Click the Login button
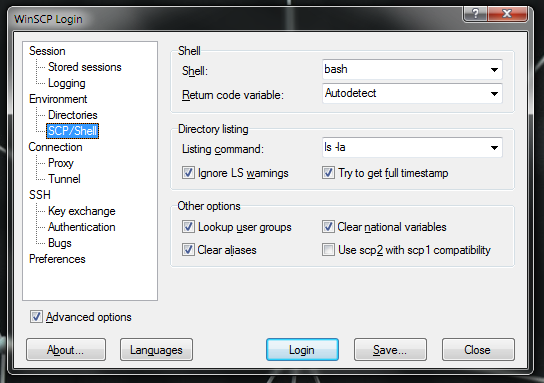Image resolution: width=544 pixels, height=383 pixels. click(x=302, y=350)
